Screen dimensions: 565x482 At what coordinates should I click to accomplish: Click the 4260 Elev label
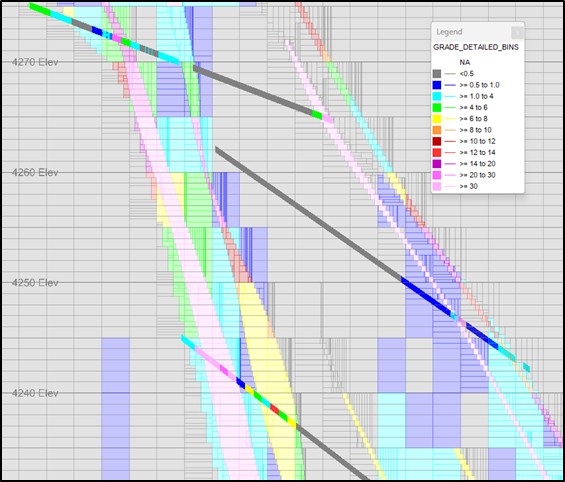(x=35, y=172)
